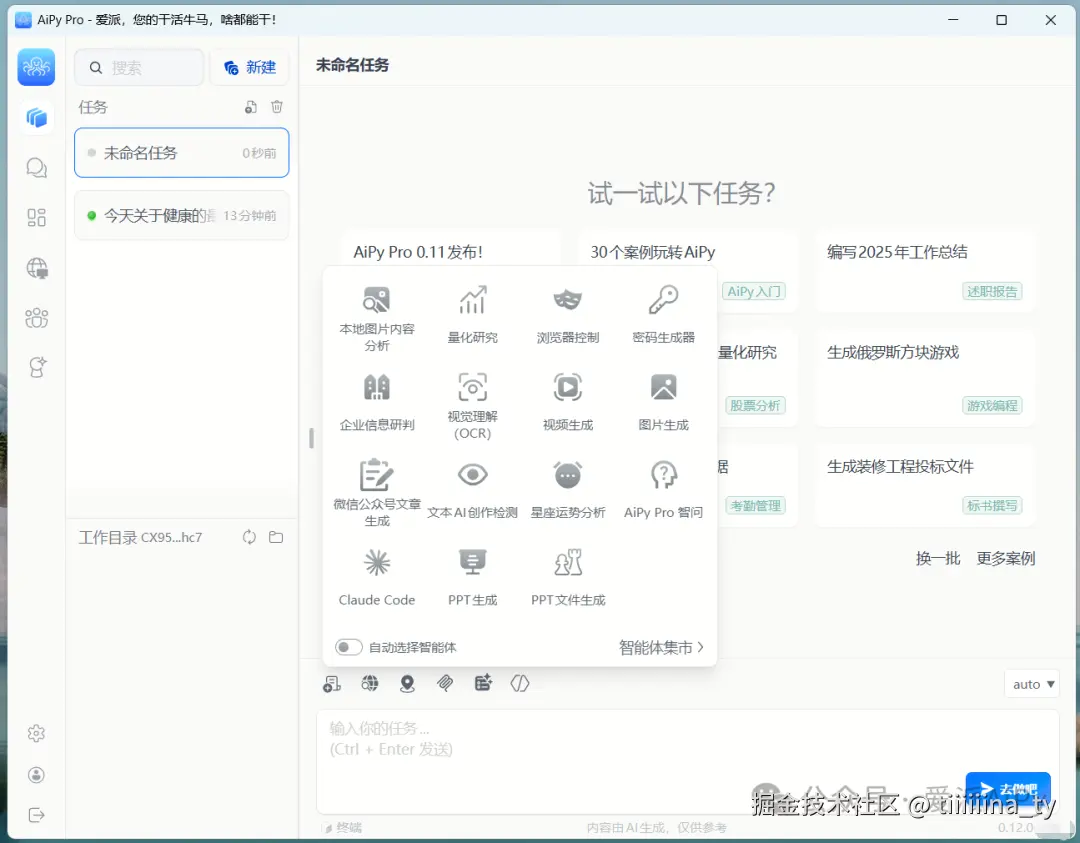Click the 新建 button

[249, 67]
